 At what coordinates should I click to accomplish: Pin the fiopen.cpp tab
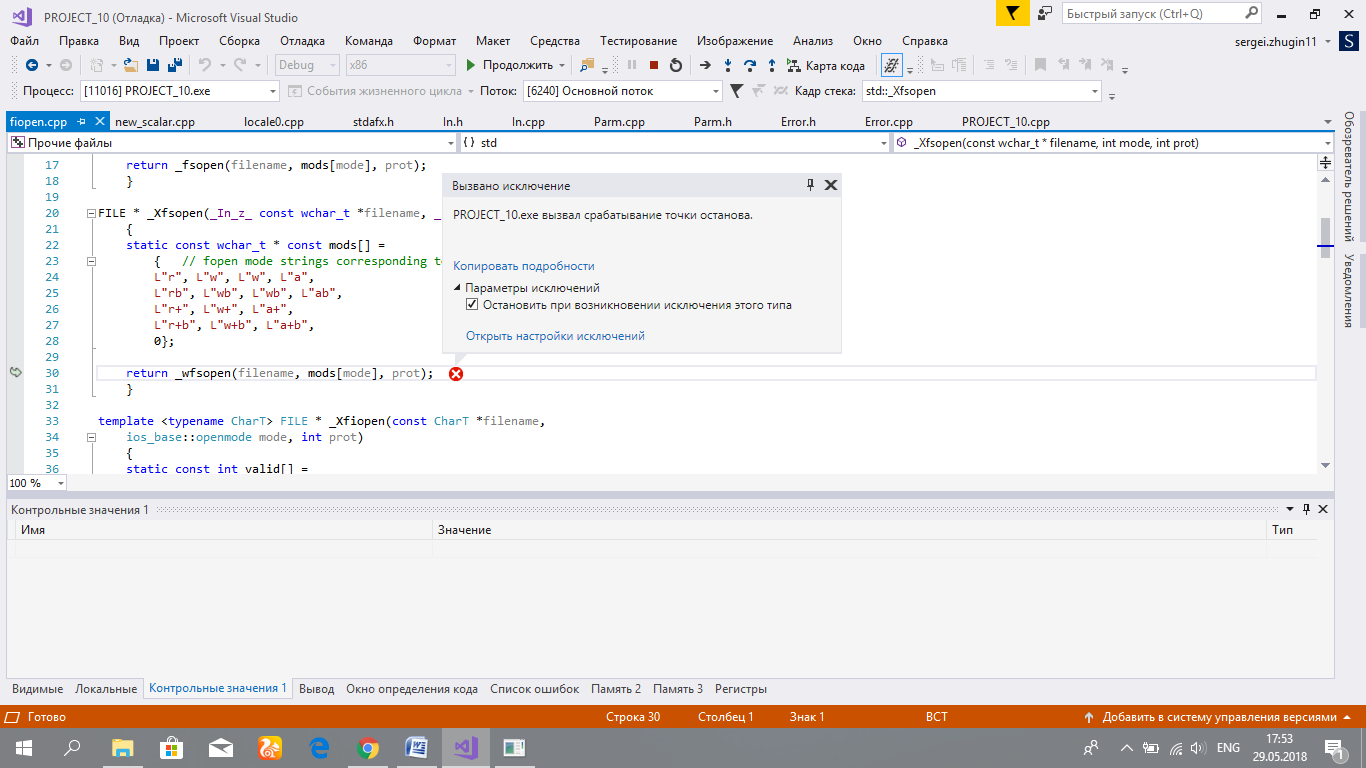click(x=81, y=121)
